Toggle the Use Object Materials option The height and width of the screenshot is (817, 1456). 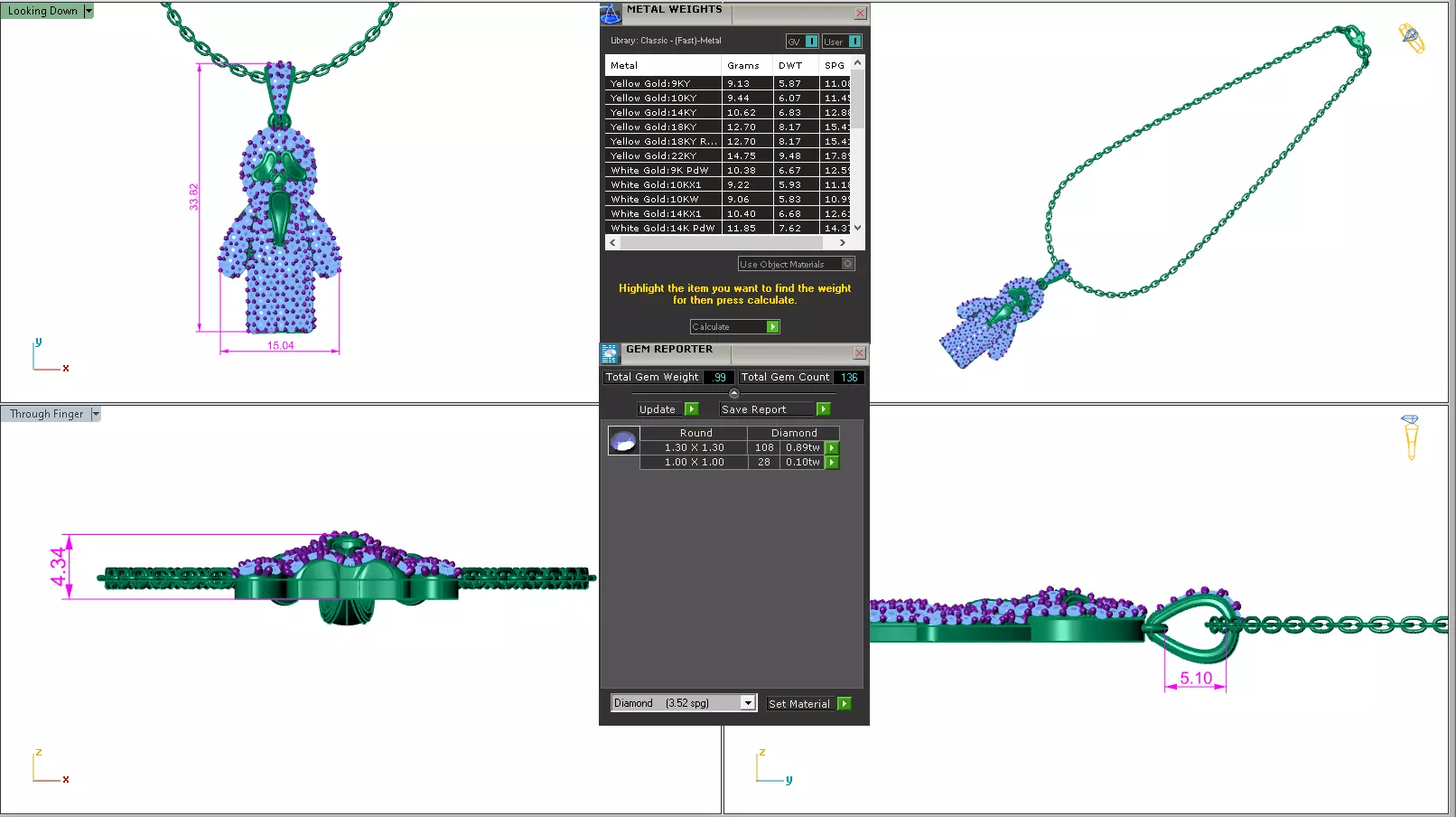(x=847, y=264)
